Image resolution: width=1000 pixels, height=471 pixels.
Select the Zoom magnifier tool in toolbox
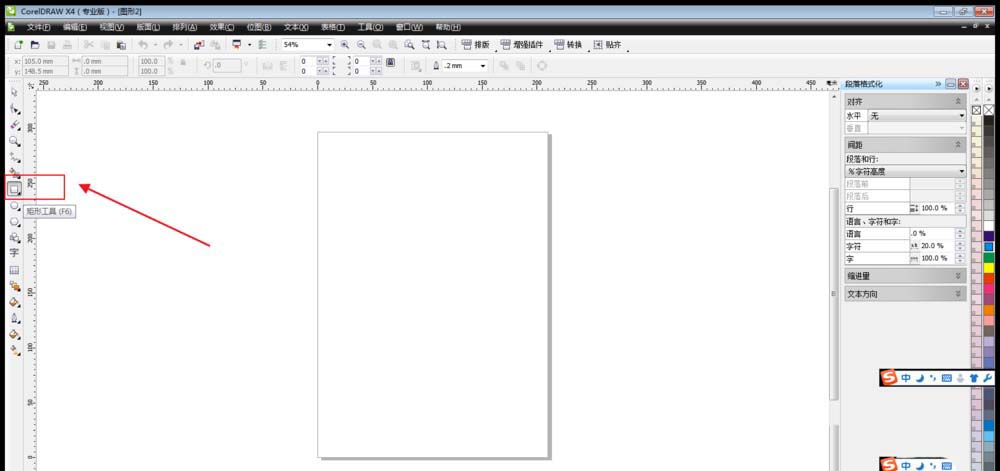pos(14,141)
